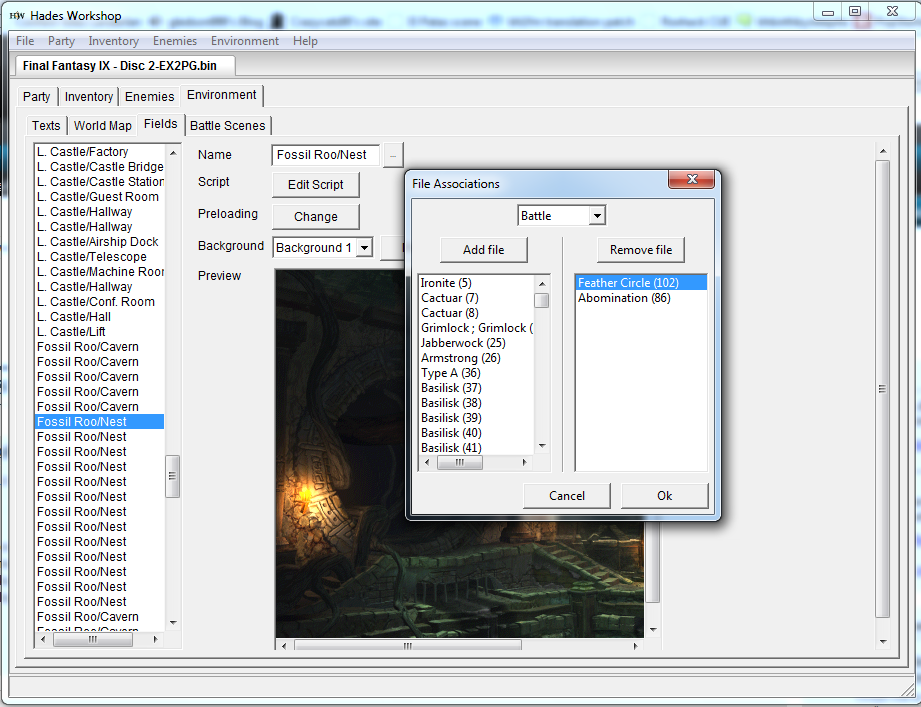Image resolution: width=921 pixels, height=707 pixels.
Task: Select L. Castle/Hall in field list
Action: (100, 317)
